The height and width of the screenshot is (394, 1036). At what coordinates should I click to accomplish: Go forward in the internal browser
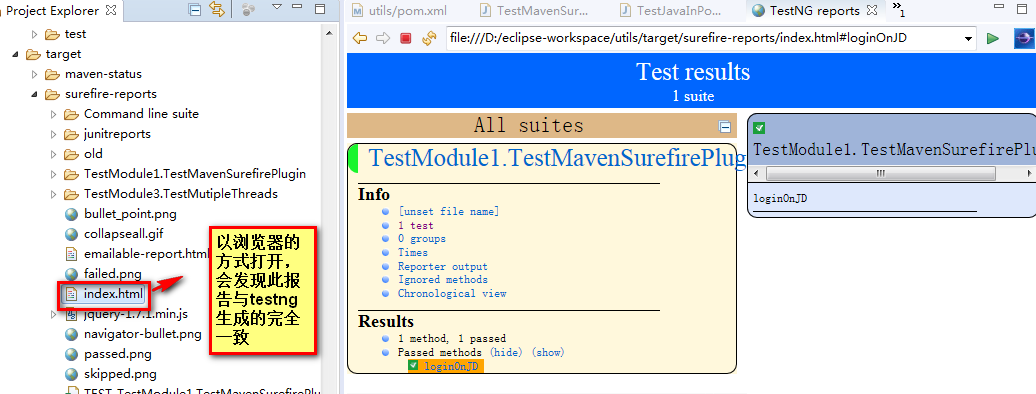383,38
